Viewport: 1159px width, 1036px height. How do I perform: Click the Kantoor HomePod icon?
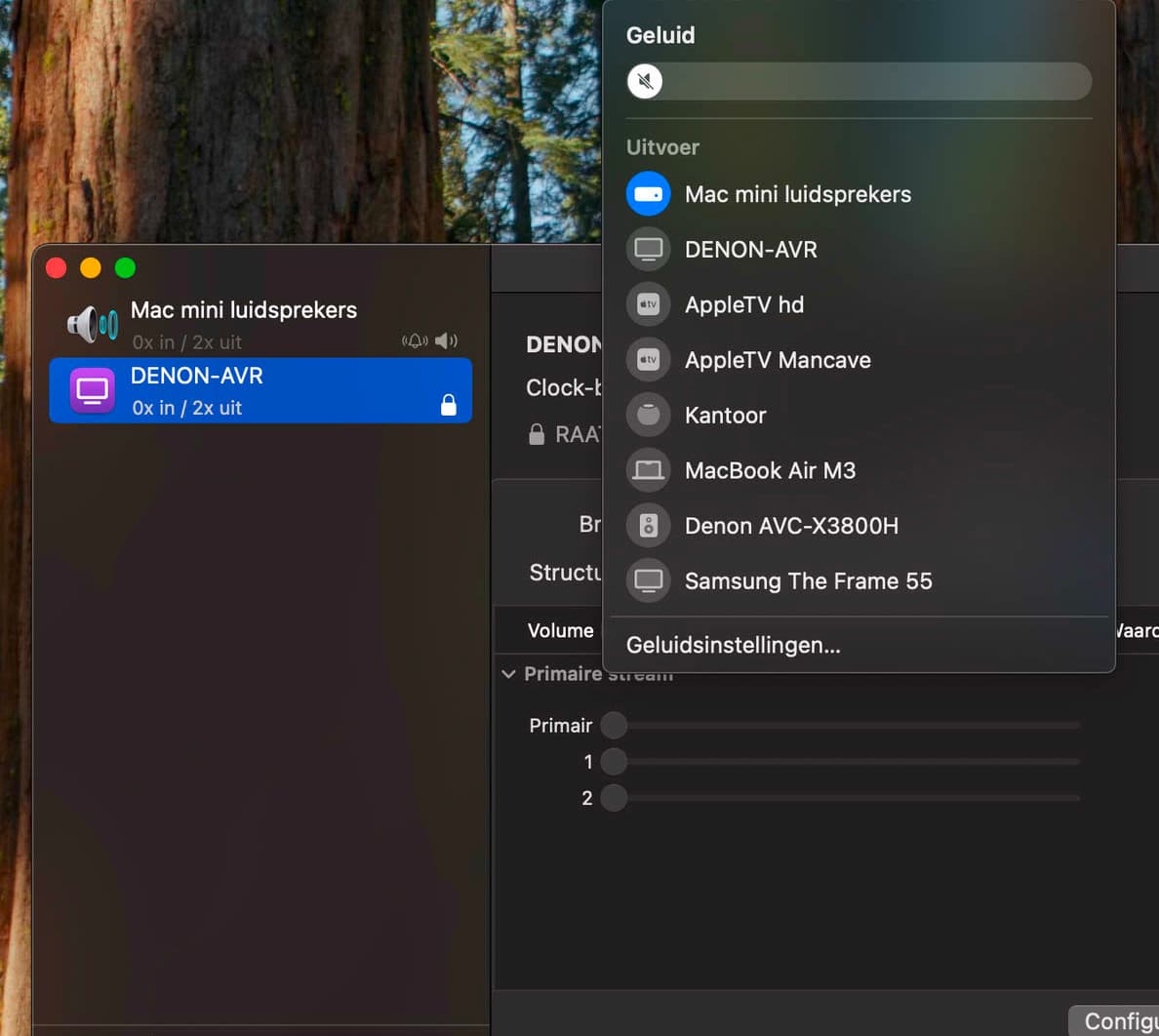(x=648, y=416)
